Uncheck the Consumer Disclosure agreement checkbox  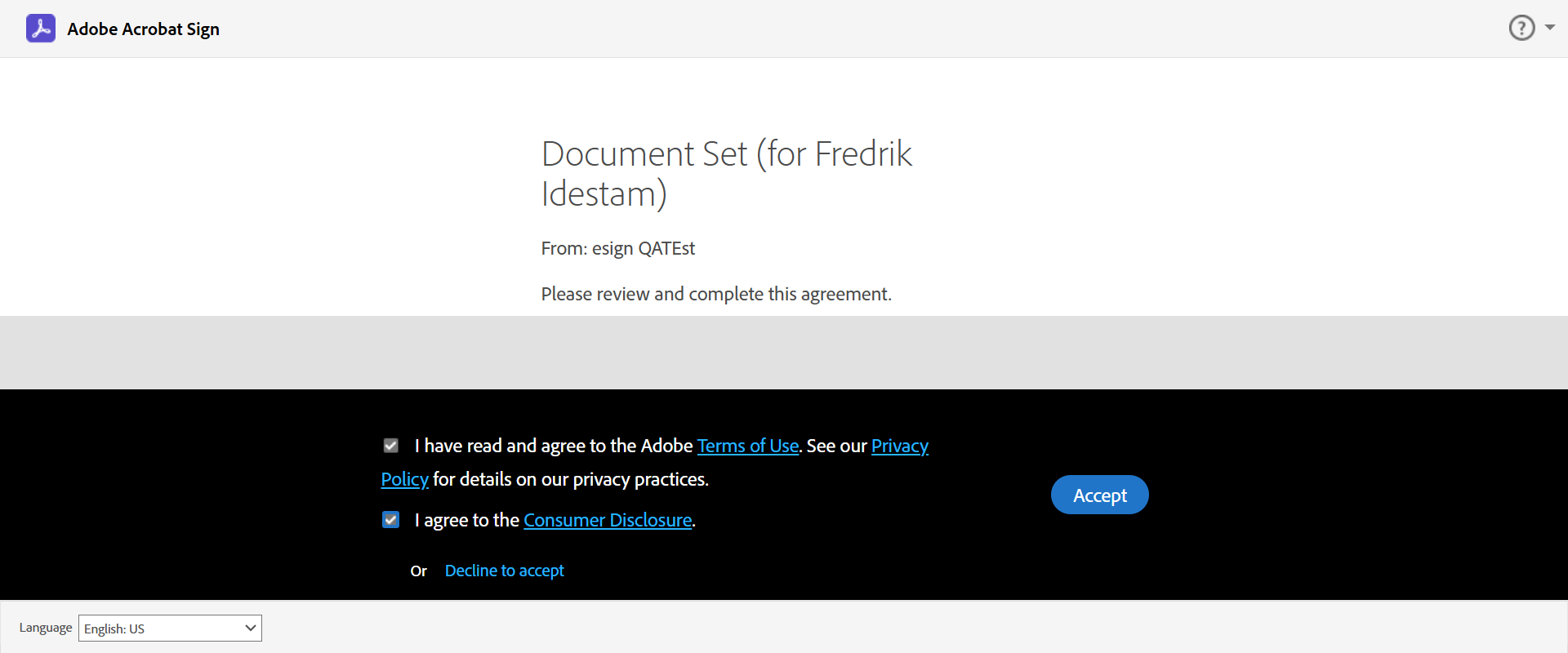(391, 520)
